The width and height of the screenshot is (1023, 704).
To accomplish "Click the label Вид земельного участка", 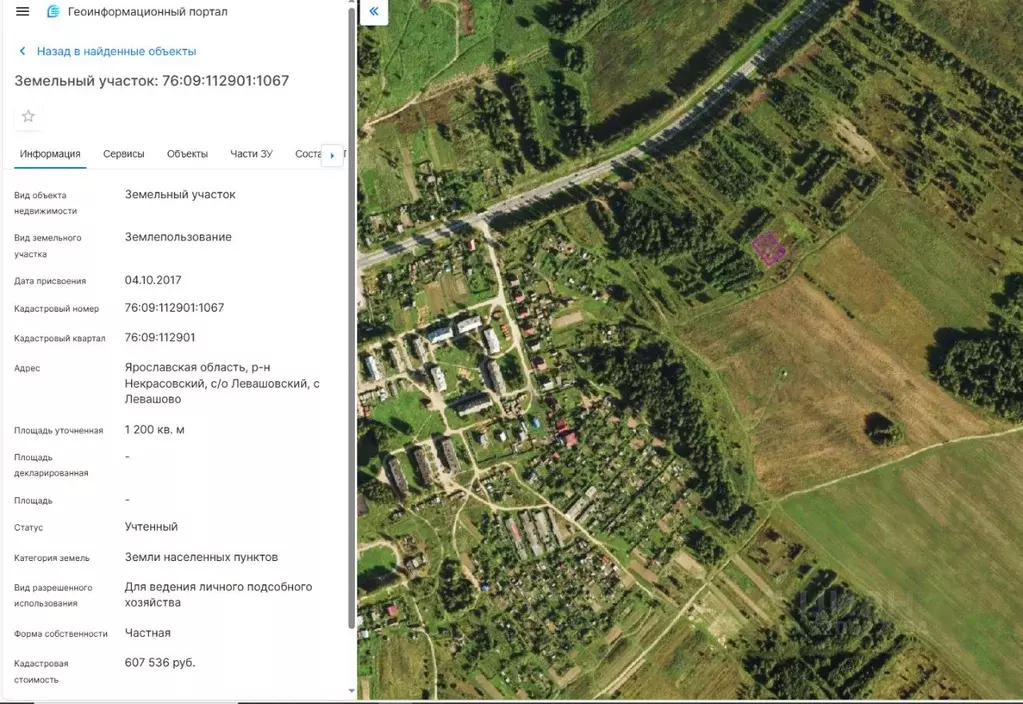I will click(x=48, y=246).
